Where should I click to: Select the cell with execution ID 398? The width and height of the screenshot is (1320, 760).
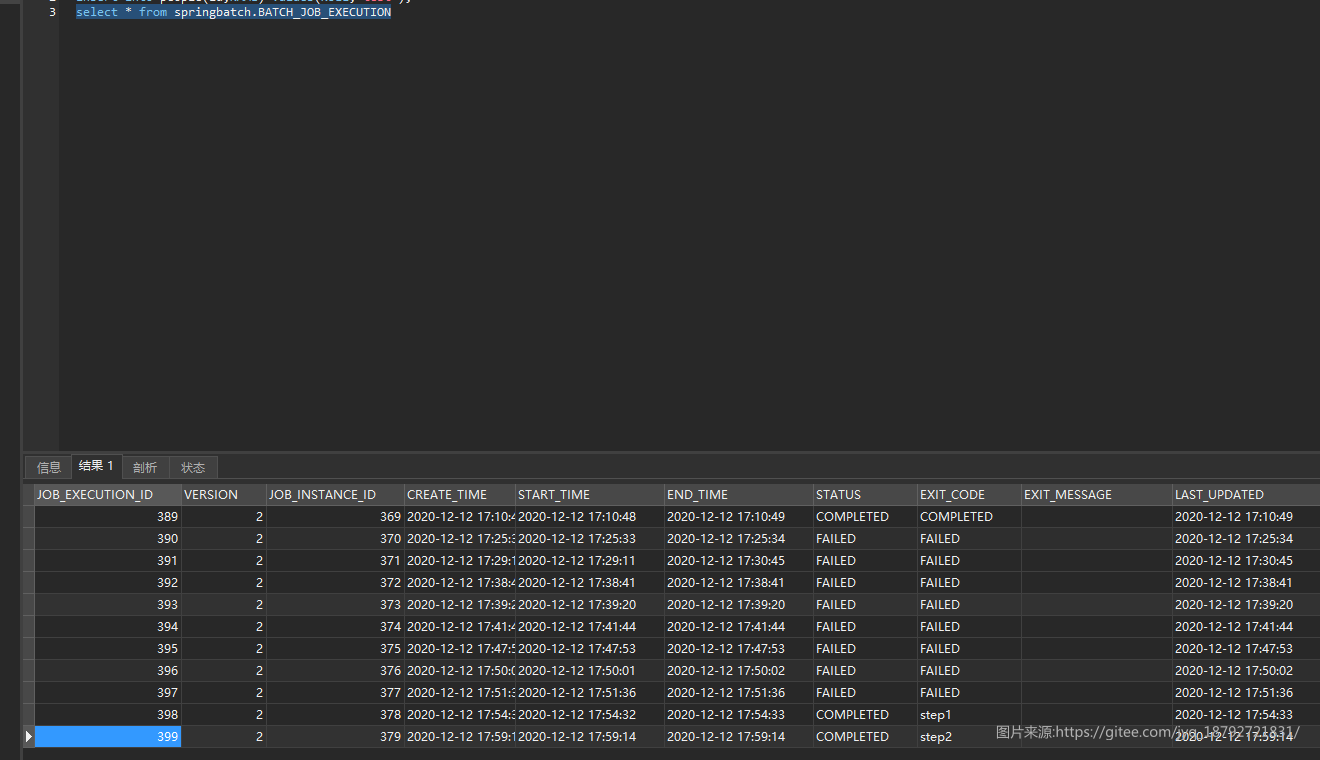pos(107,715)
